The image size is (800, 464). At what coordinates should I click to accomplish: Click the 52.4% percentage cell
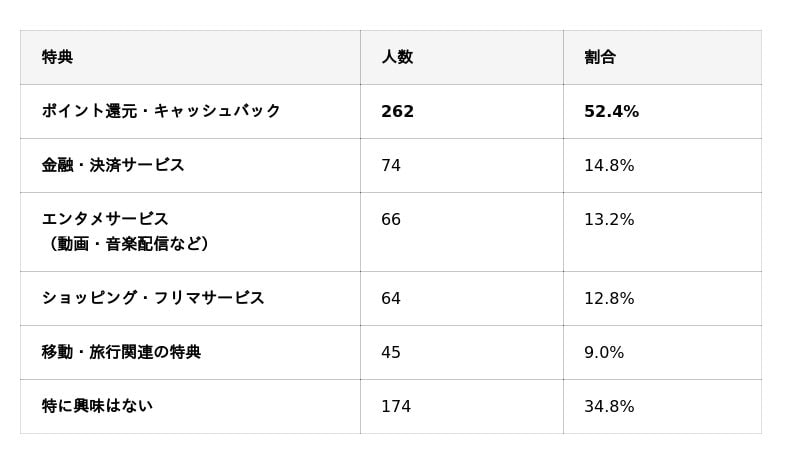[x=611, y=112]
